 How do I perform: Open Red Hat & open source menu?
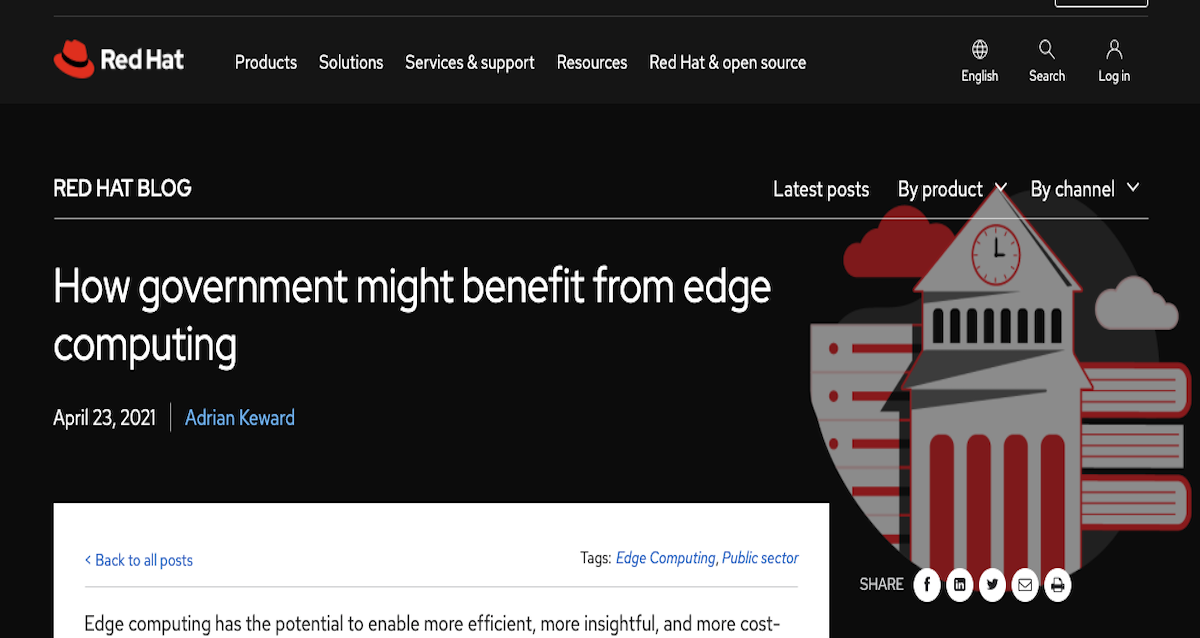[727, 62]
